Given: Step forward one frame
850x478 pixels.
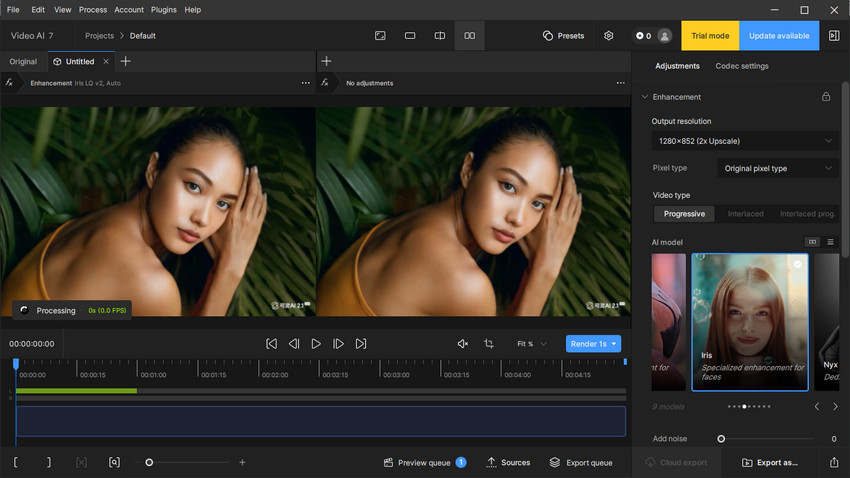Looking at the screenshot, I should [338, 344].
